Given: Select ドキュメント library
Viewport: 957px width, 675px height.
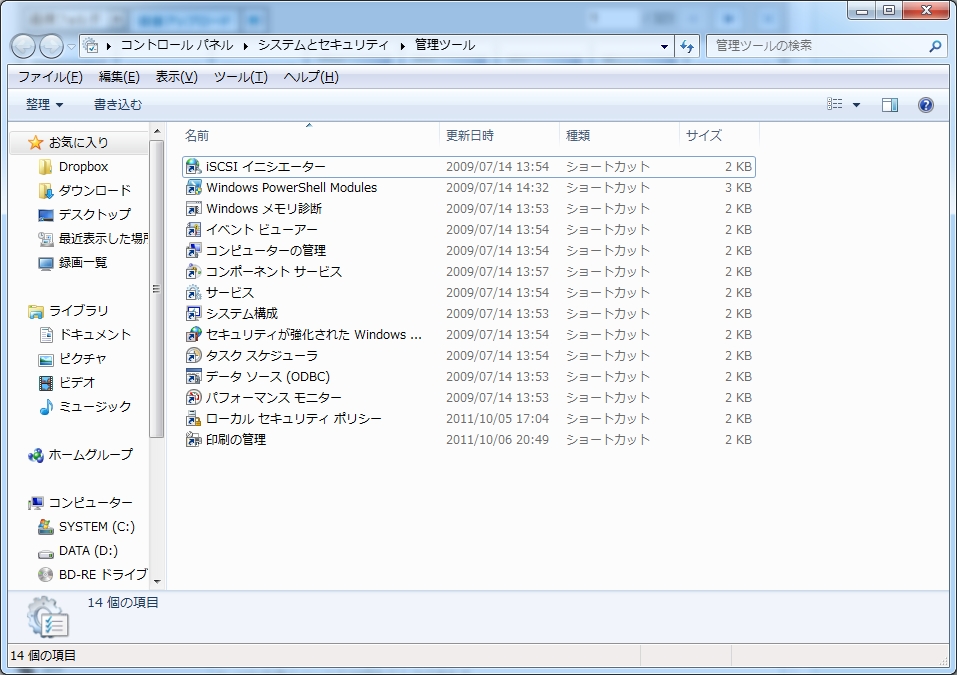Looking at the screenshot, I should point(84,334).
